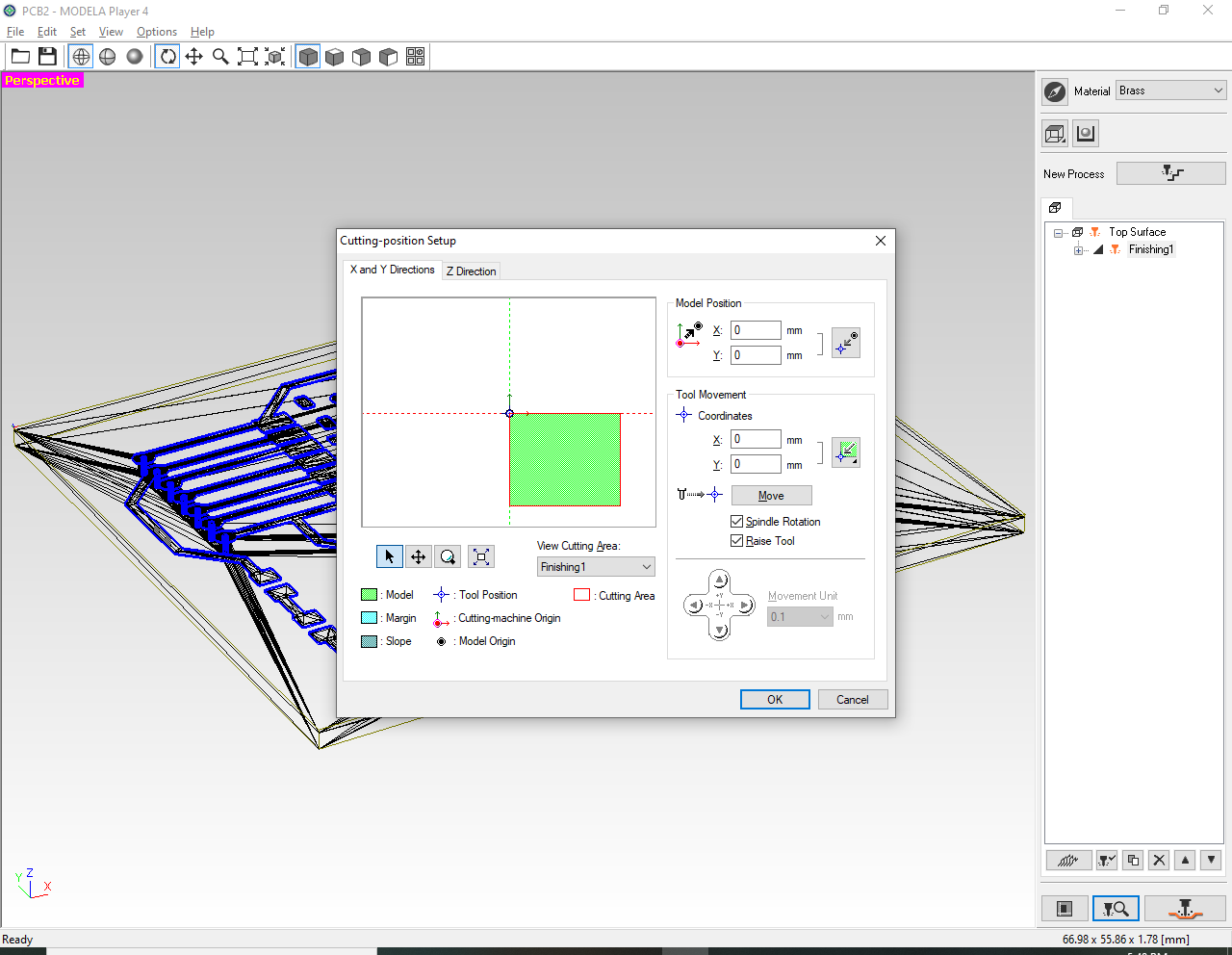Screen dimensions: 1232x955
Task: Collapse the Top Surface tree node
Action: pyautogui.click(x=1059, y=233)
